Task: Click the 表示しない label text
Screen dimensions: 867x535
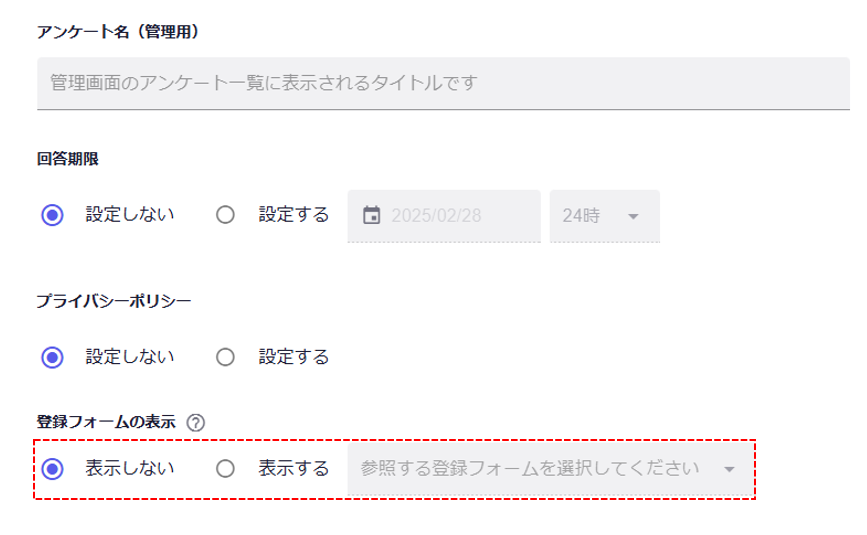Action: [130, 468]
